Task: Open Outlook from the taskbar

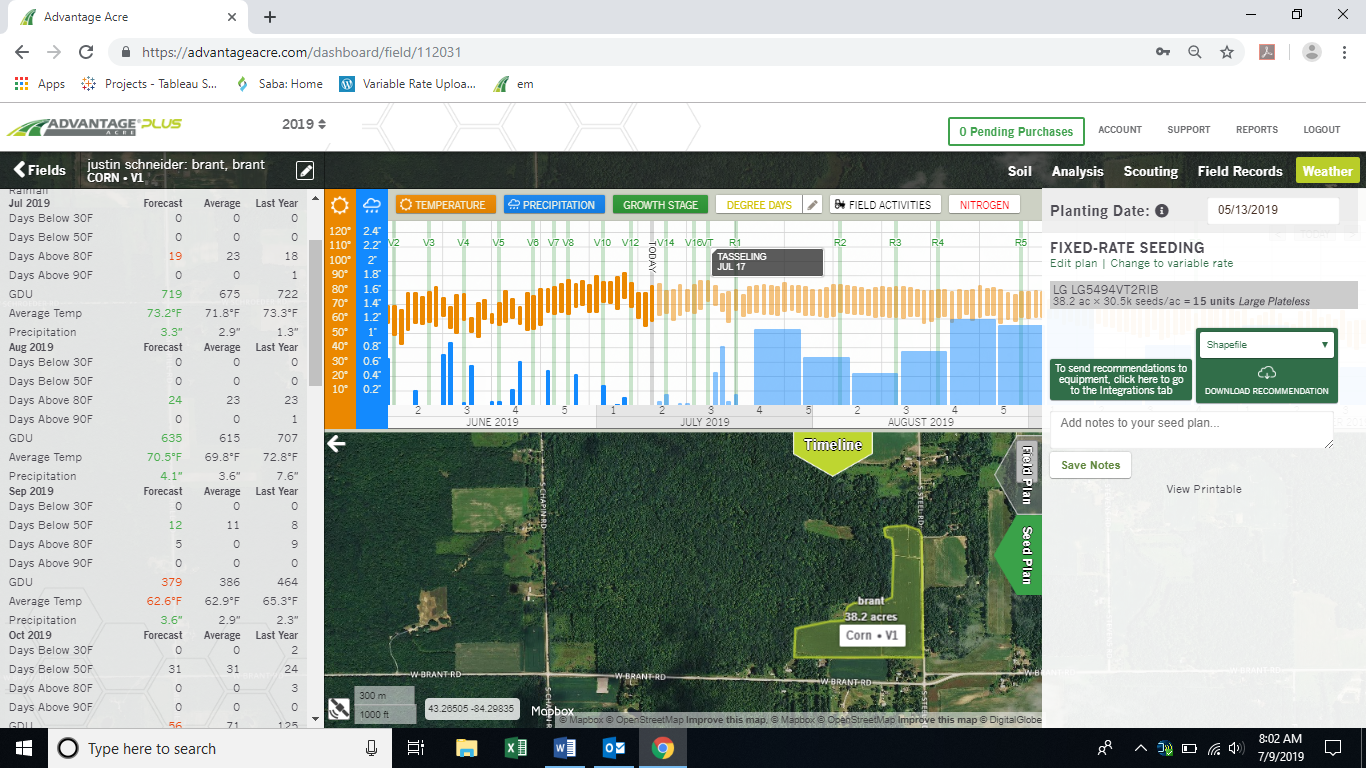Action: 613,748
